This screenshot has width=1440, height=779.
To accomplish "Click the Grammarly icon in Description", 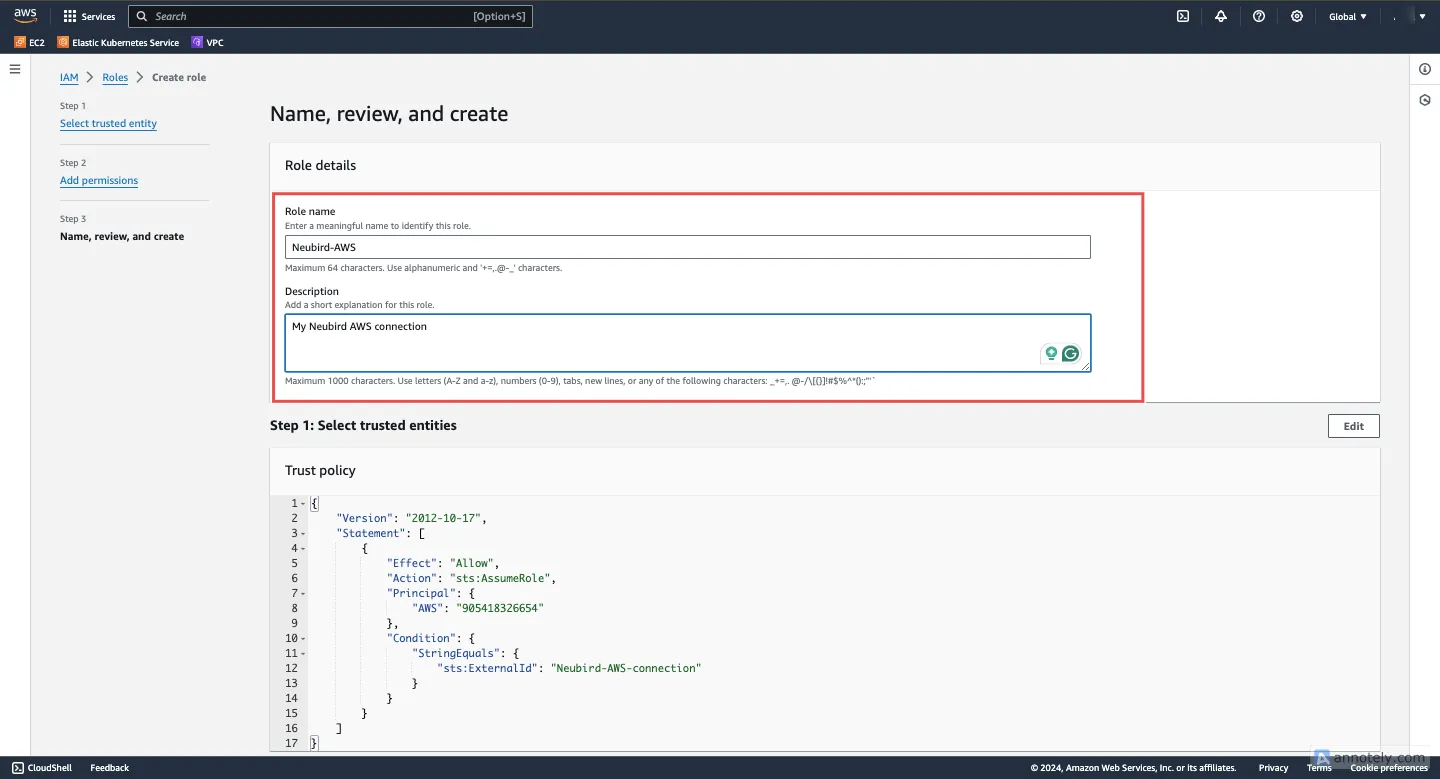I will [x=1071, y=353].
